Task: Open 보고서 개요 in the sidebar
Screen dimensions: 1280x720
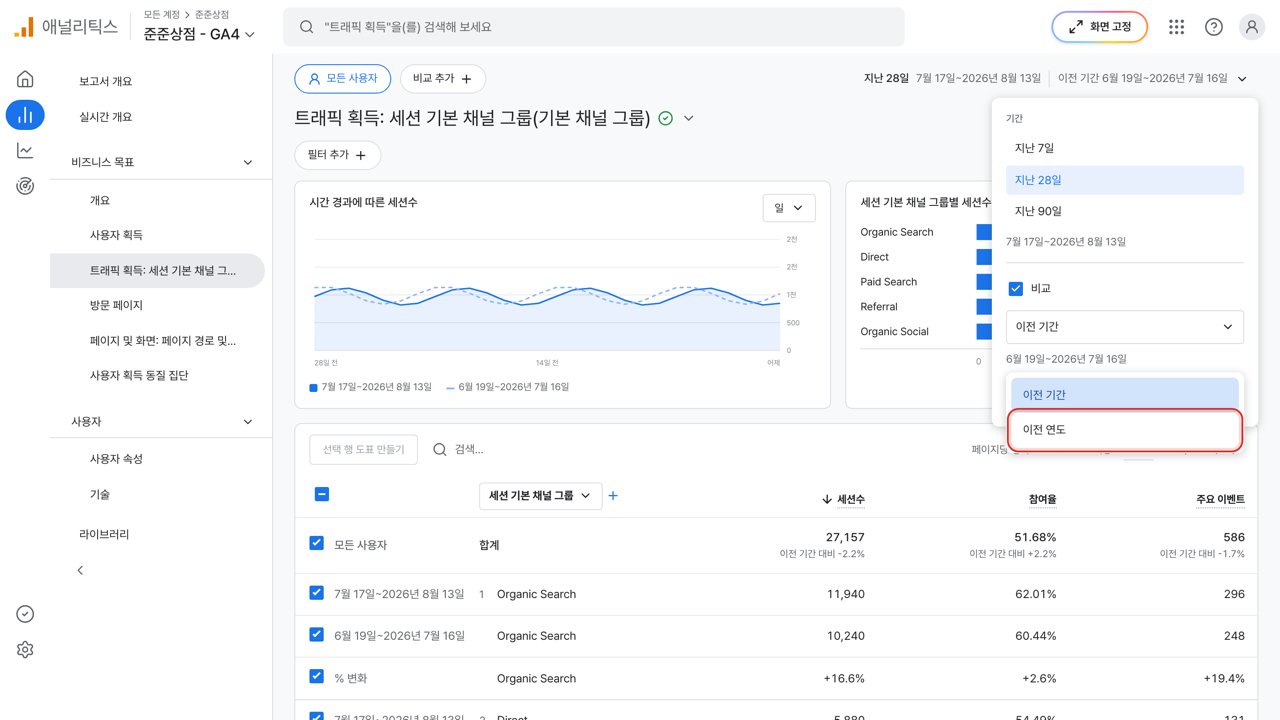Action: point(106,81)
